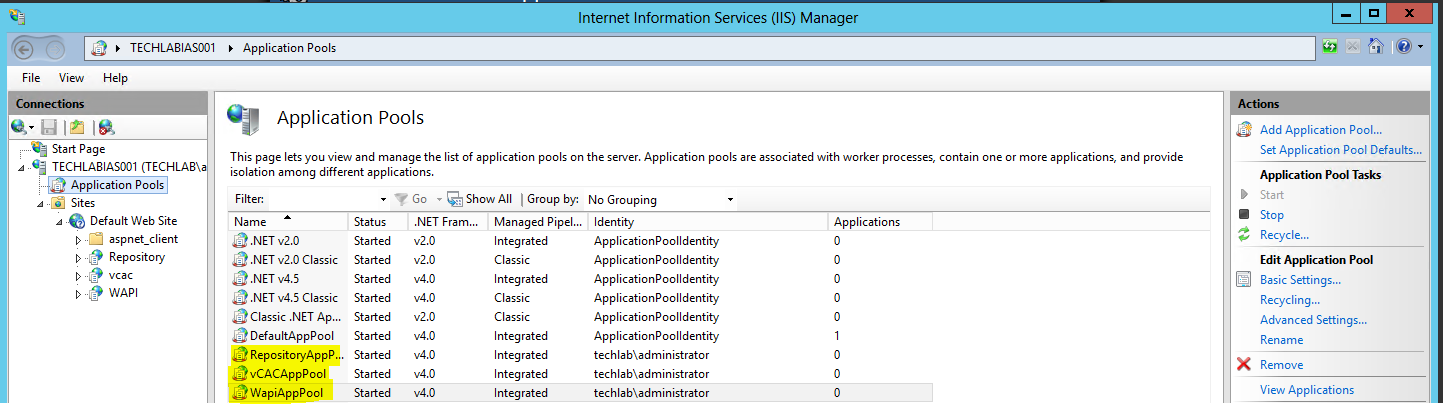This screenshot has width=1443, height=404.
Task: Open the Help icon dropdown arrow
Action: pos(1420,47)
